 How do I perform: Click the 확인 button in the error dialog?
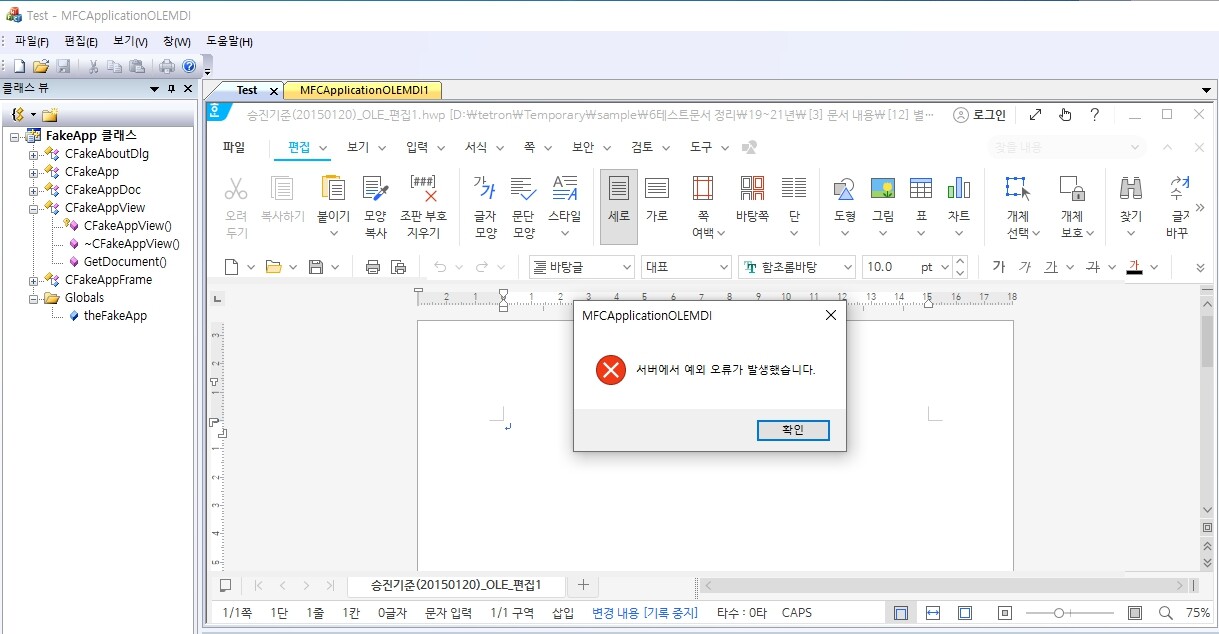(793, 430)
